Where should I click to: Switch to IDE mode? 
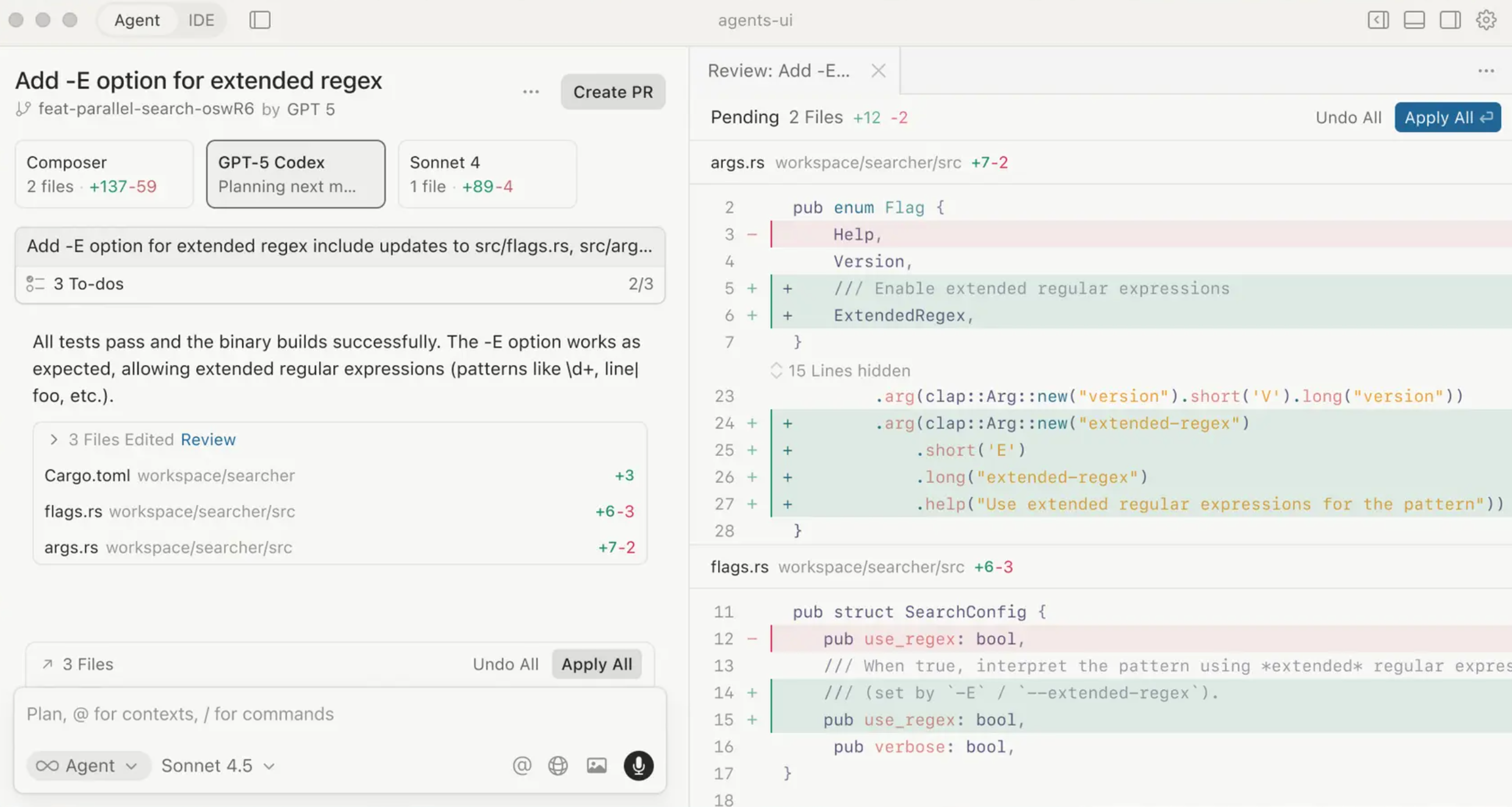[x=201, y=20]
